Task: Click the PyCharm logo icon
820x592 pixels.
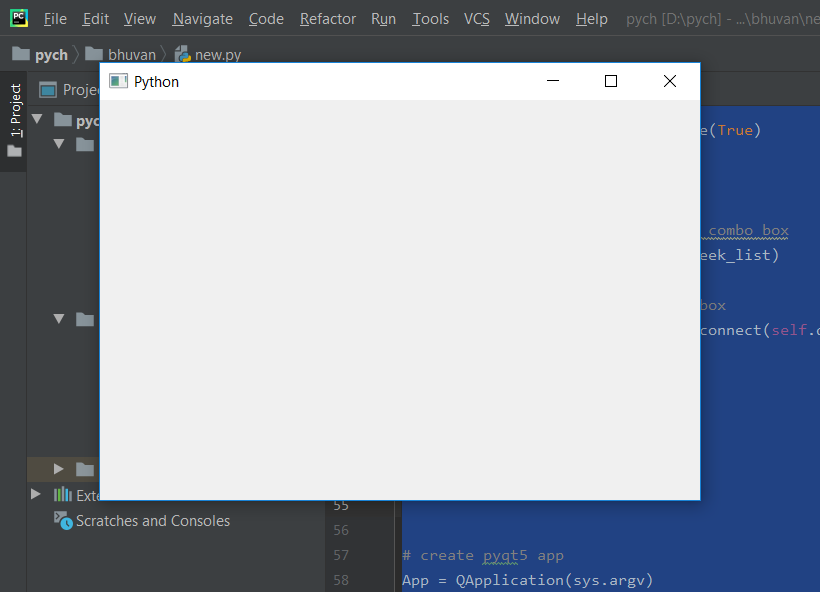Action: [x=19, y=18]
